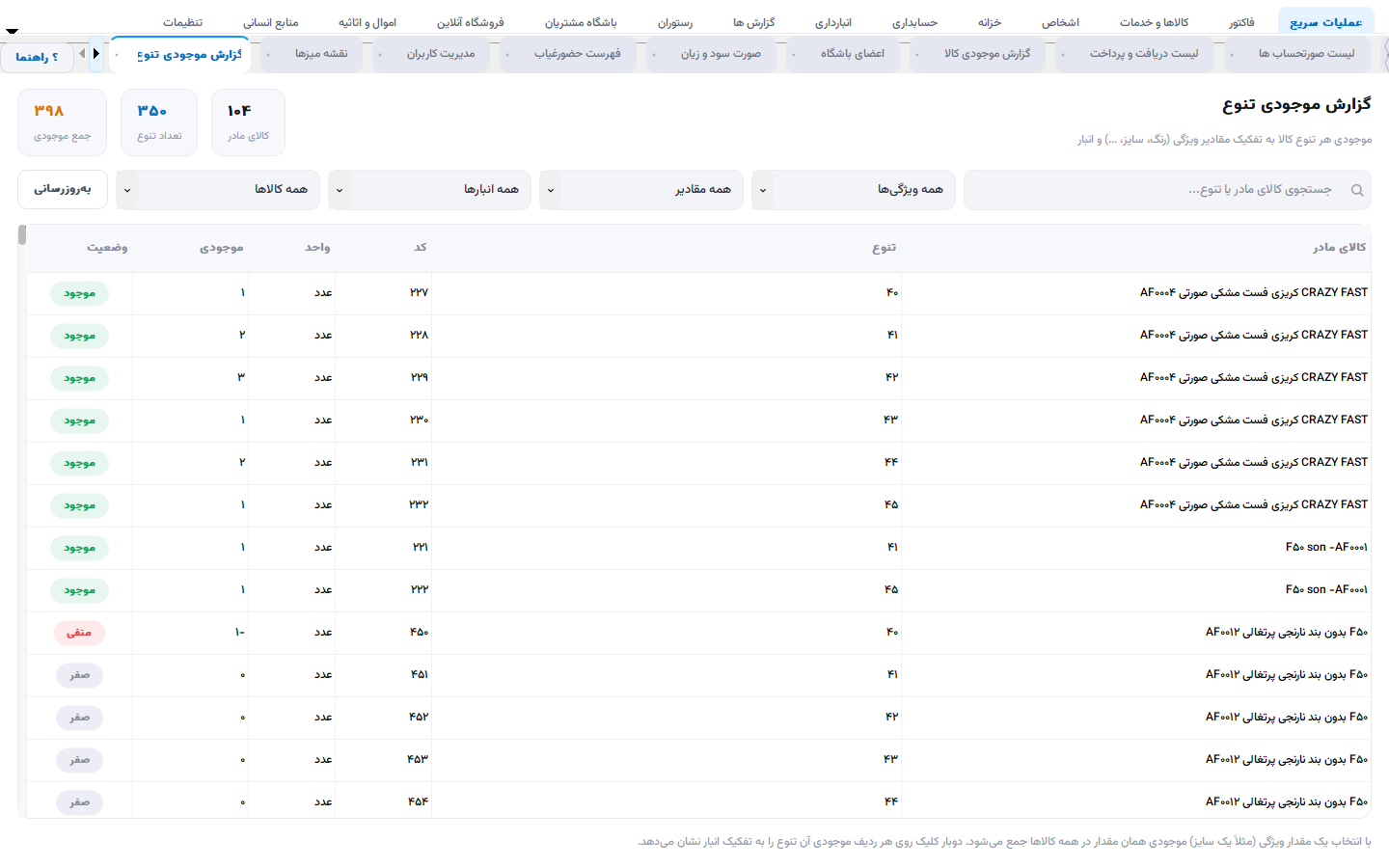Close the نقشه میزها tab
Viewport: 1389px width, 868px height.
268,54
